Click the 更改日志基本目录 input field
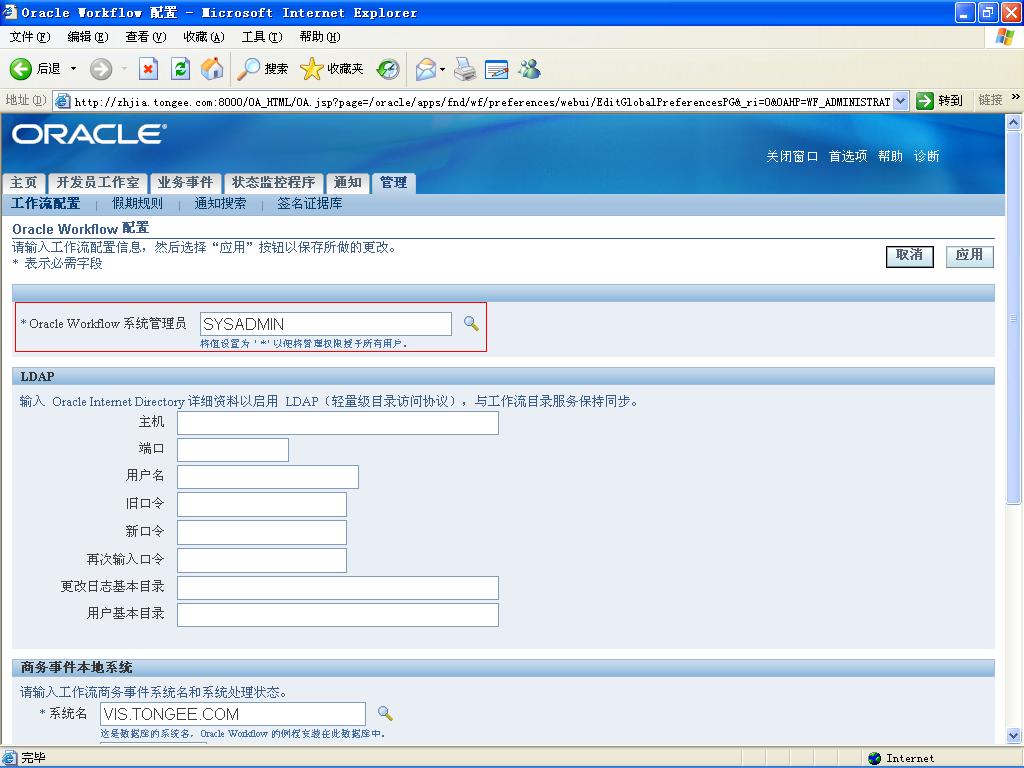Screen dimensions: 1024x768 [338, 588]
